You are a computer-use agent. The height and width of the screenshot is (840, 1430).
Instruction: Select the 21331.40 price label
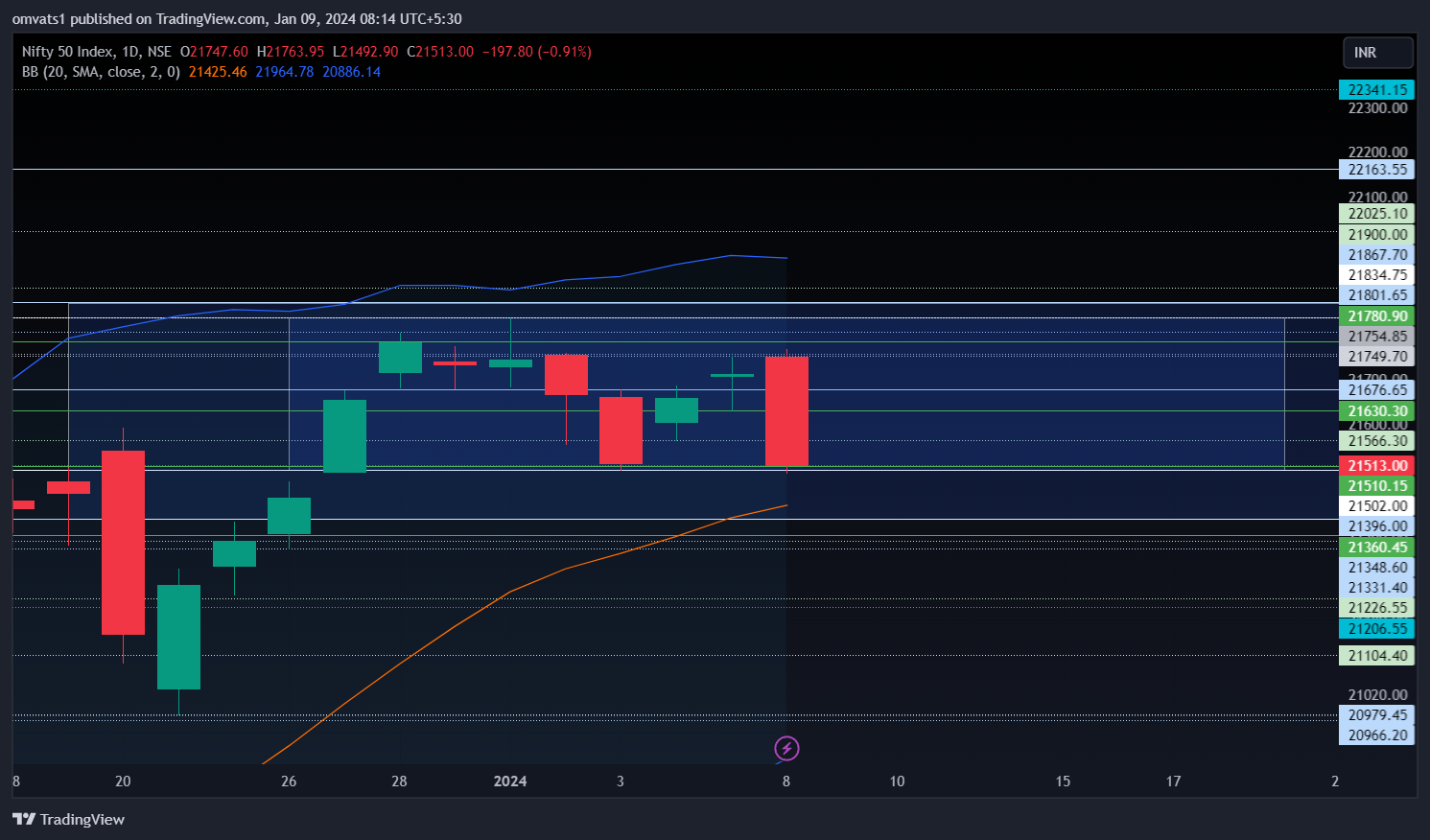click(1376, 588)
